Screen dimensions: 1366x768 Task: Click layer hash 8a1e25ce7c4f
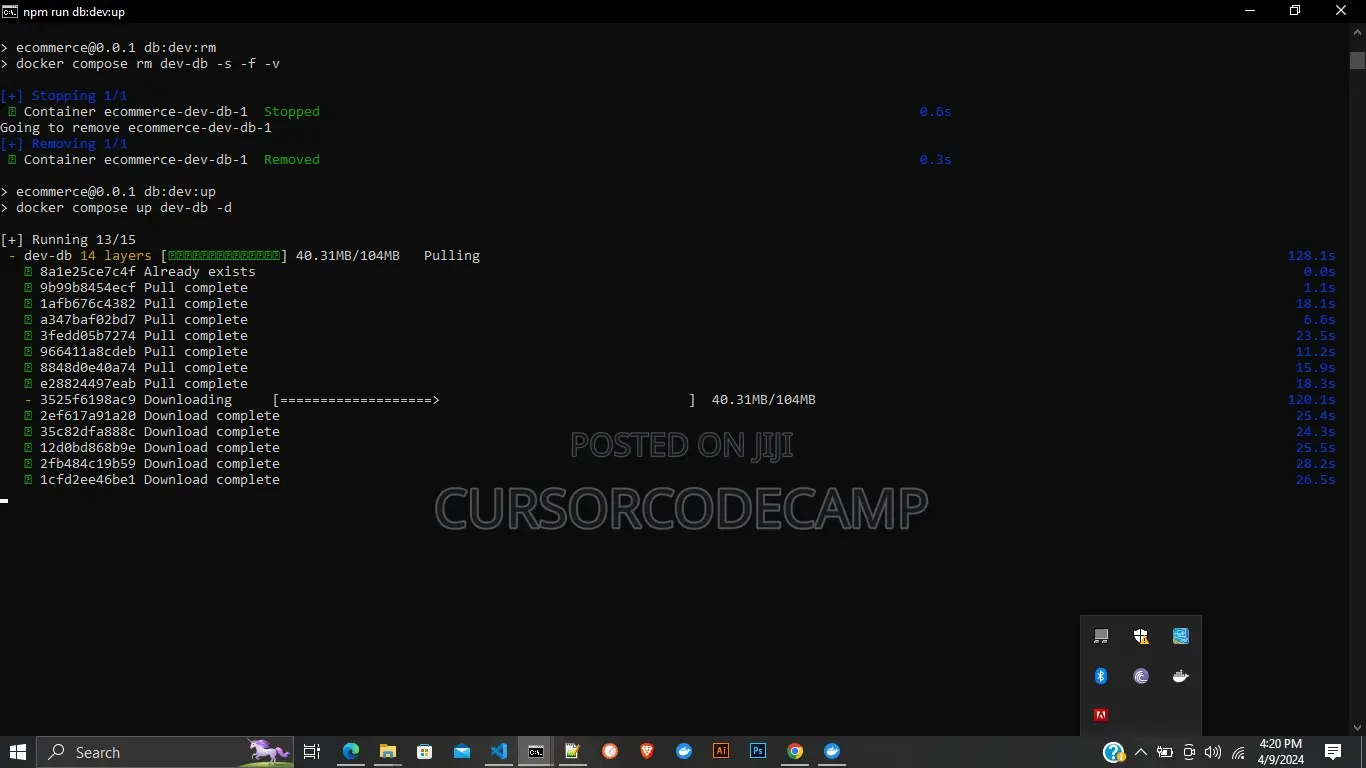pos(88,272)
